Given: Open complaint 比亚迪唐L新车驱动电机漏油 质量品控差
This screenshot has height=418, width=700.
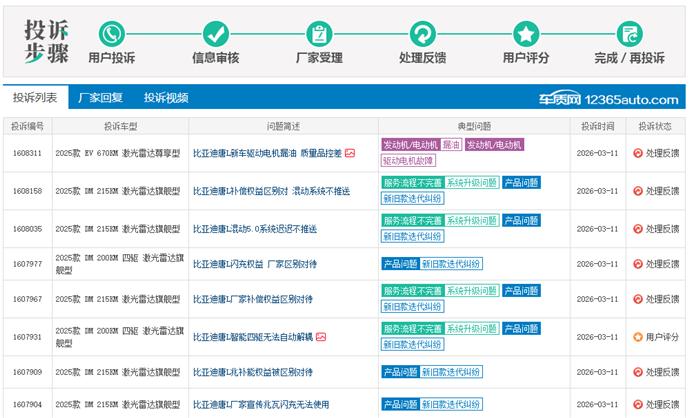Looking at the screenshot, I should pyautogui.click(x=267, y=153).
